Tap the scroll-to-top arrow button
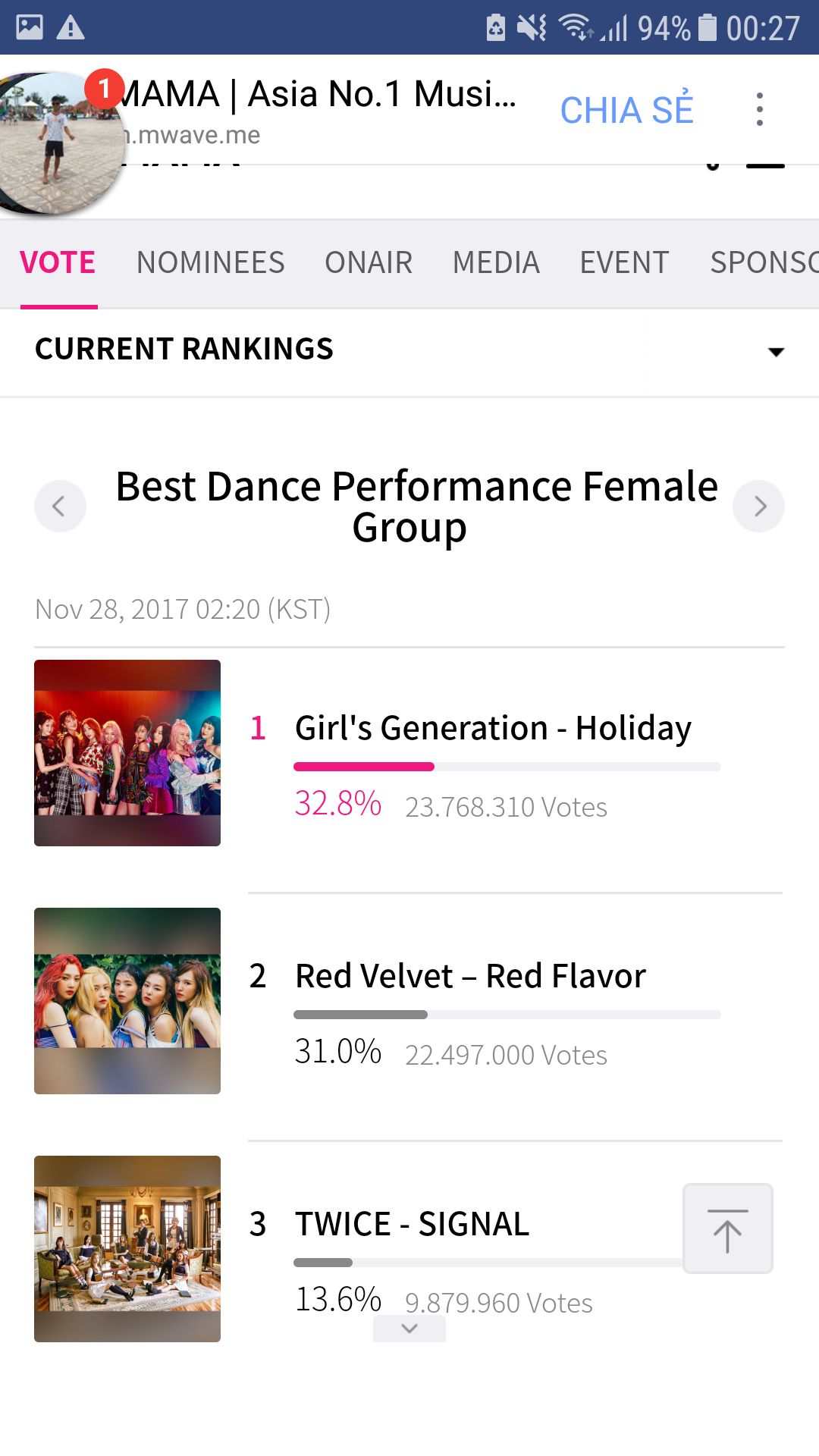 click(727, 1228)
